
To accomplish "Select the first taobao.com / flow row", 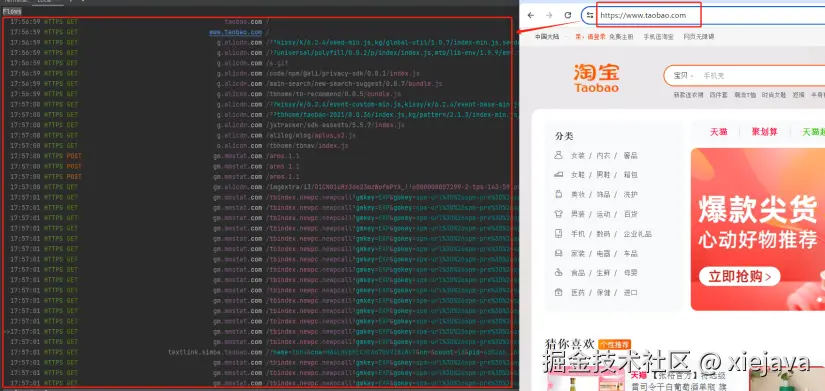I will click(258, 22).
